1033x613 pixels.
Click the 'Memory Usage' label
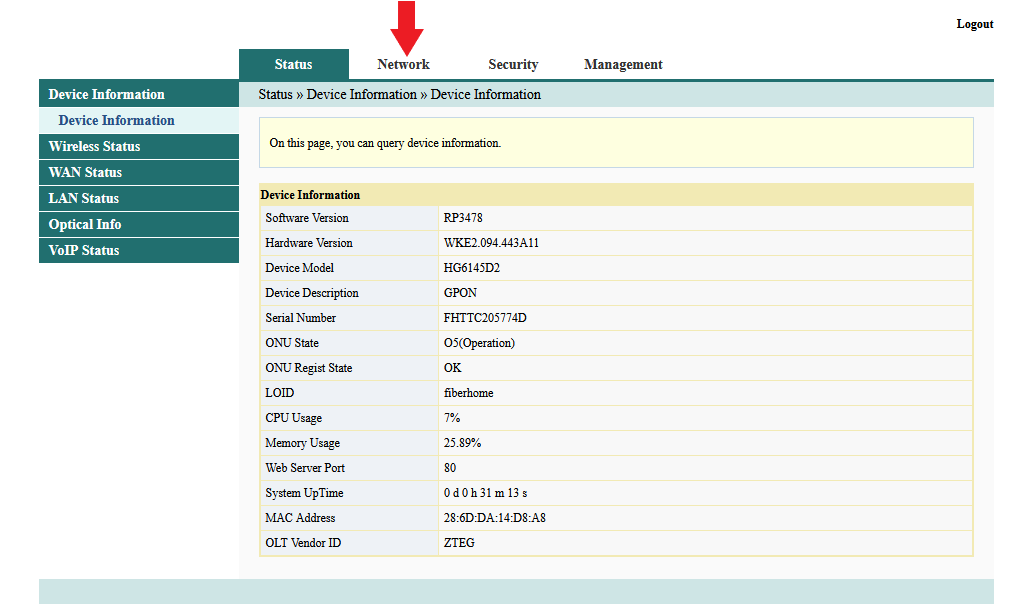click(303, 444)
